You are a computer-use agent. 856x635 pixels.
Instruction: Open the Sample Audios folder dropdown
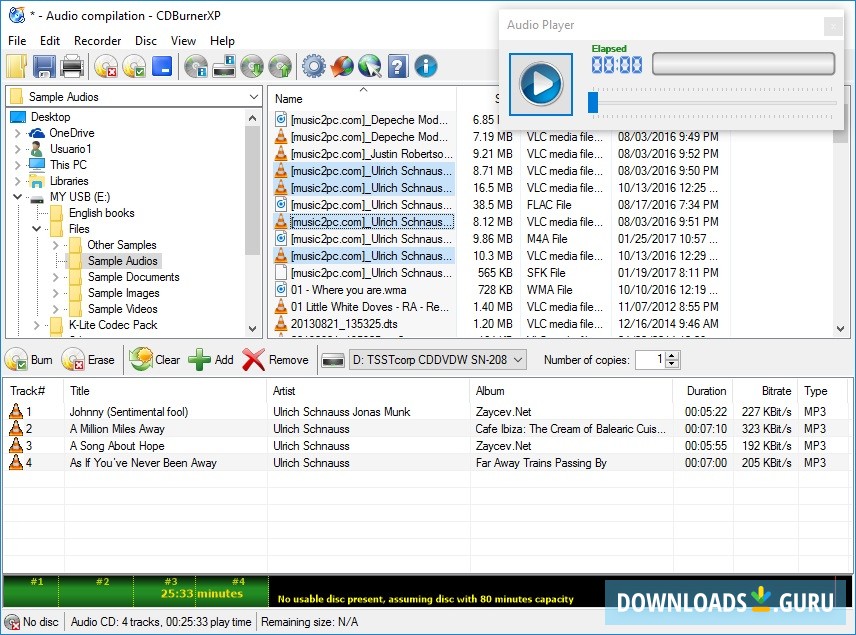click(253, 97)
